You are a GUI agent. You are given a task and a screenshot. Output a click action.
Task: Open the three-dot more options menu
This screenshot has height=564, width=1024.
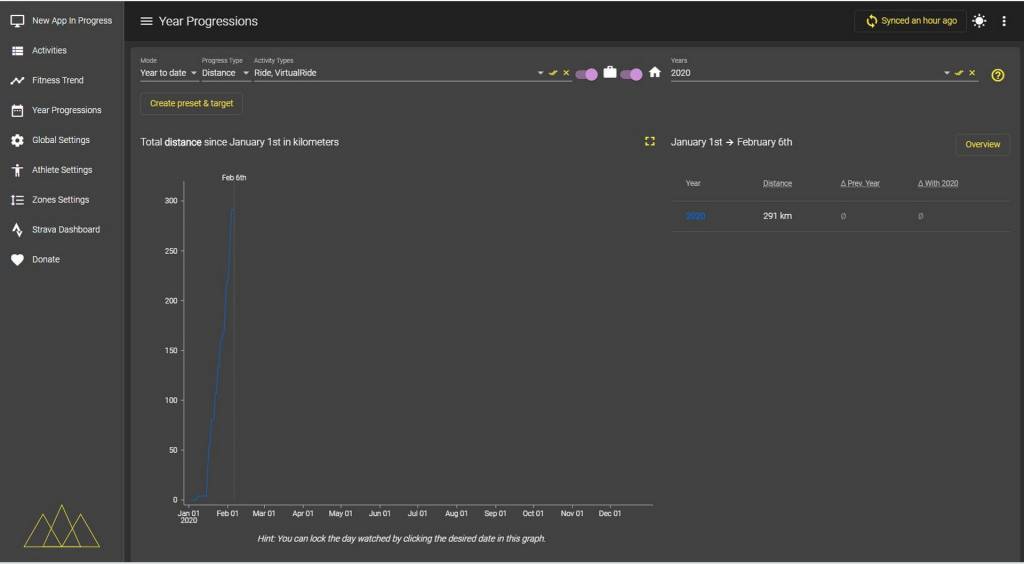[x=1004, y=21]
